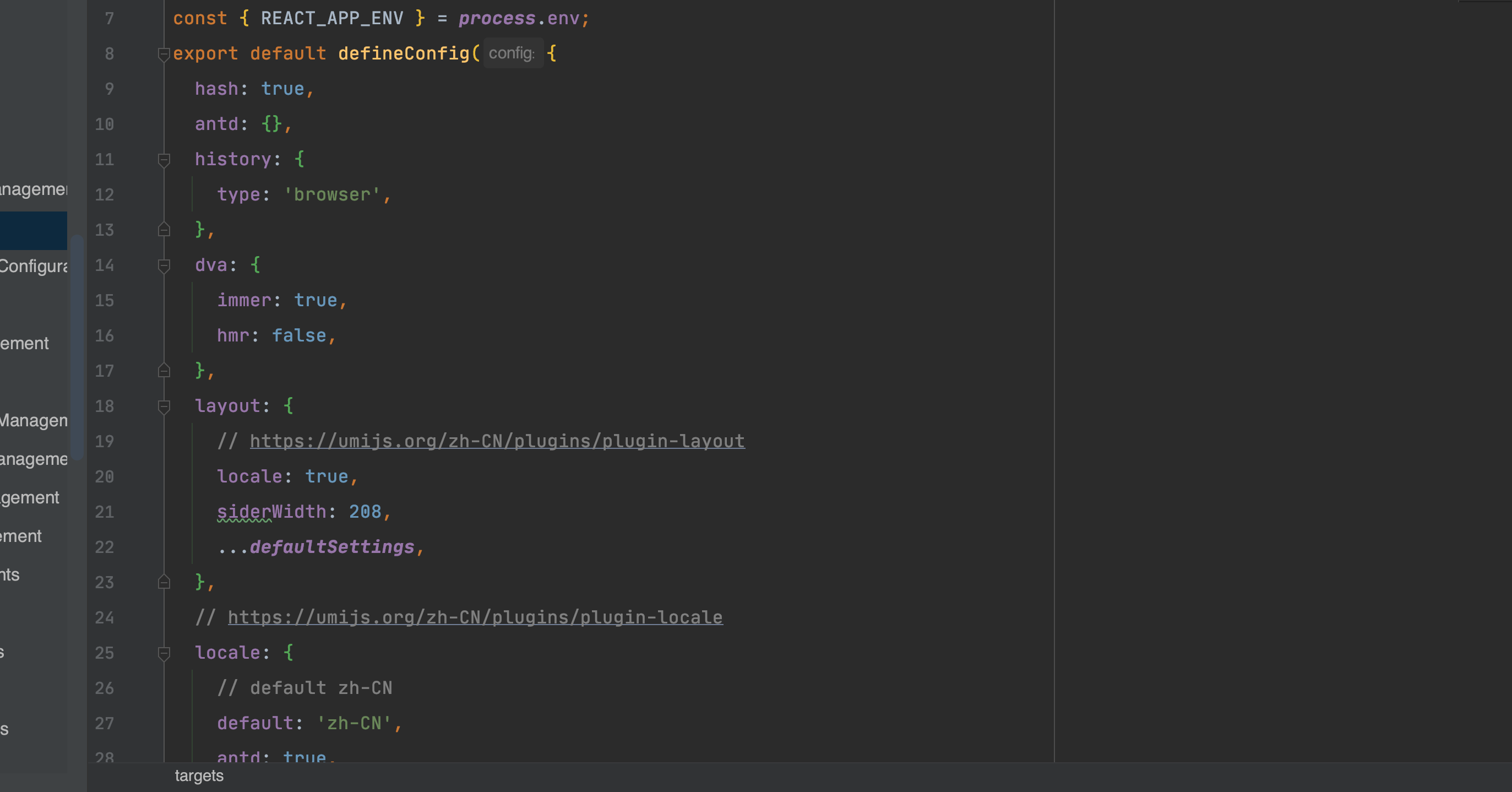
Task: Collapse the history block fold marker
Action: click(164, 160)
